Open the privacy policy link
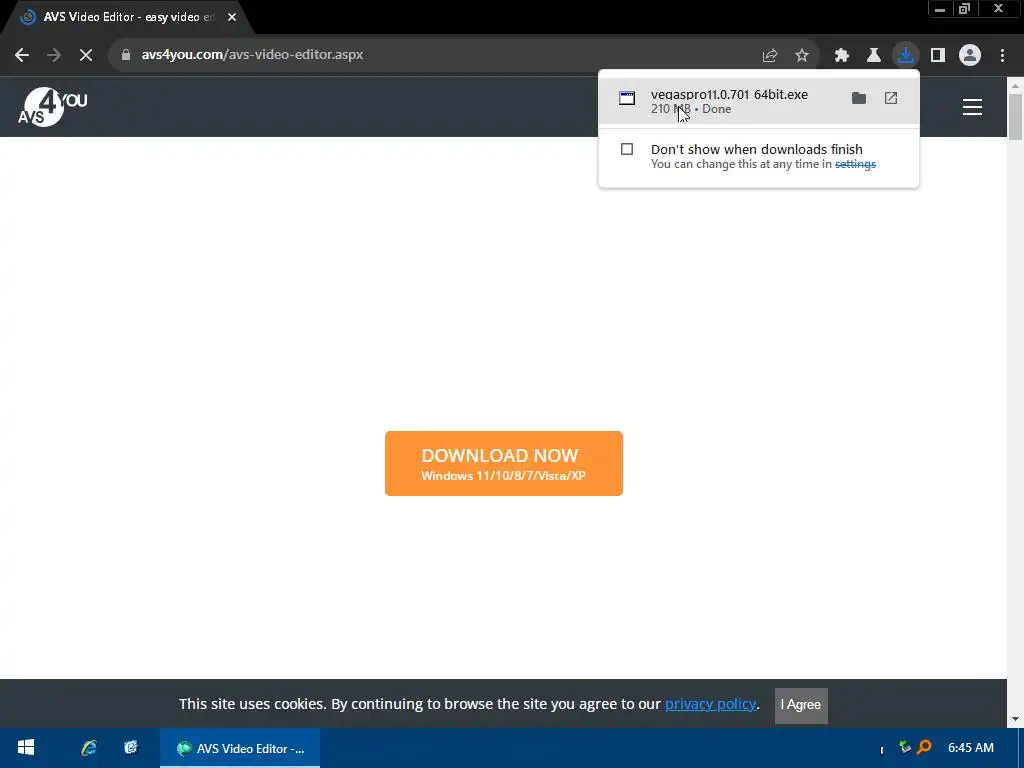The width and height of the screenshot is (1024, 768). [x=711, y=704]
